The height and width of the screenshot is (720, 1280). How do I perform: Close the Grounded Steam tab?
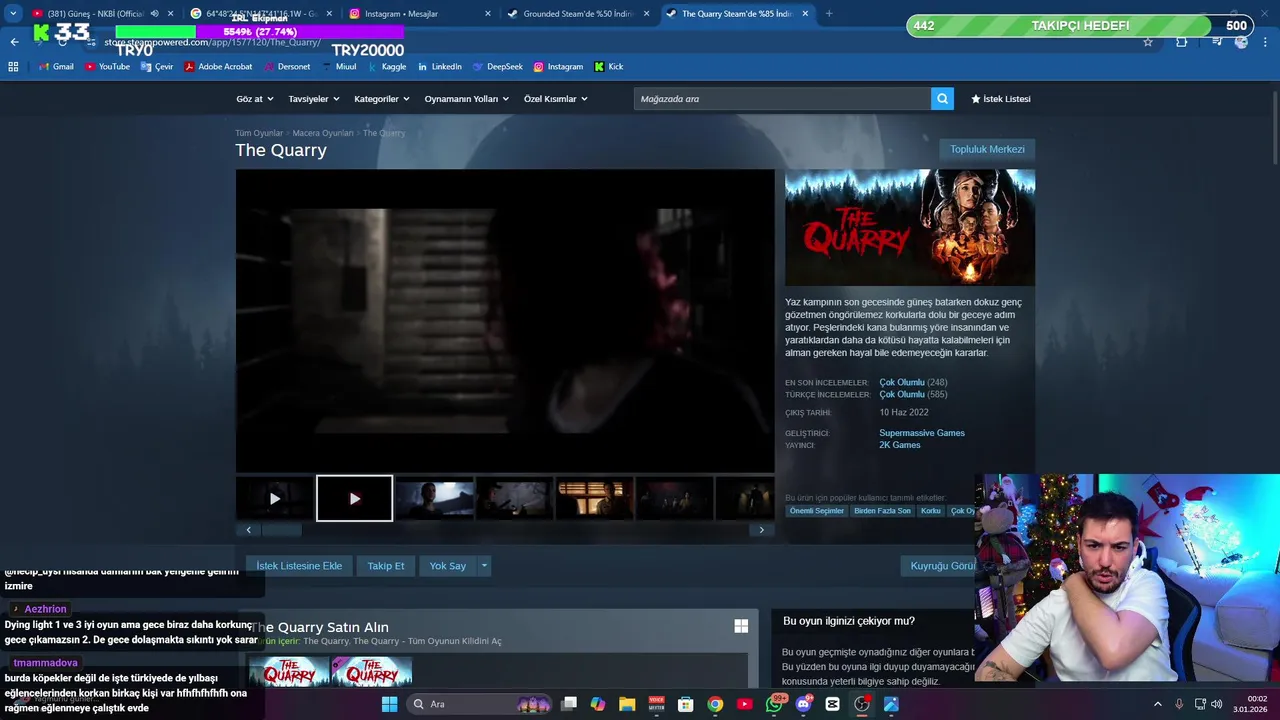pos(646,14)
